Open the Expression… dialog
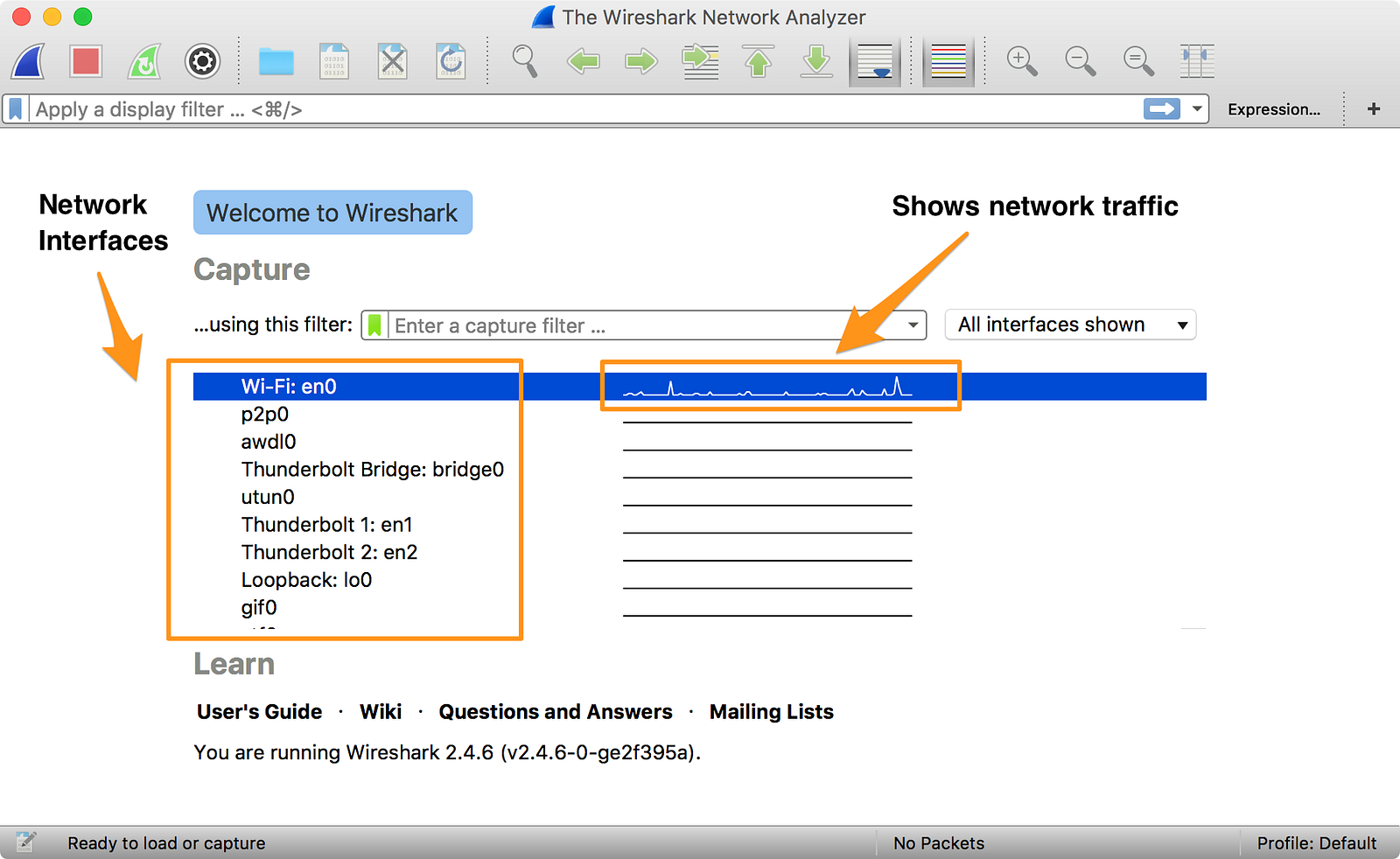 [x=1273, y=109]
